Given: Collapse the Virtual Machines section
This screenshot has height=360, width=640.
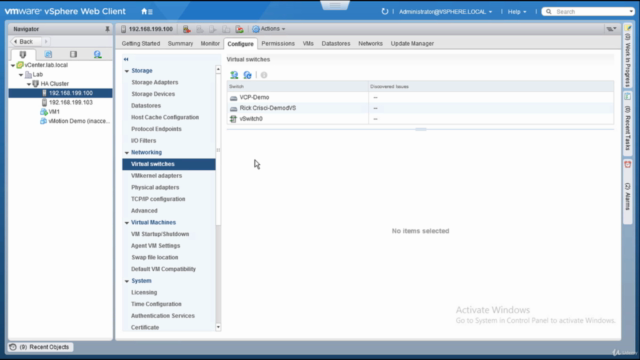Looking at the screenshot, I should 127,223.
